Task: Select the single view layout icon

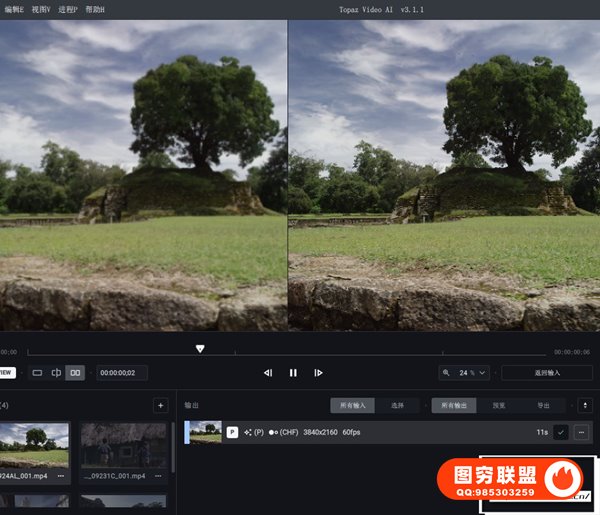Action: coord(37,373)
